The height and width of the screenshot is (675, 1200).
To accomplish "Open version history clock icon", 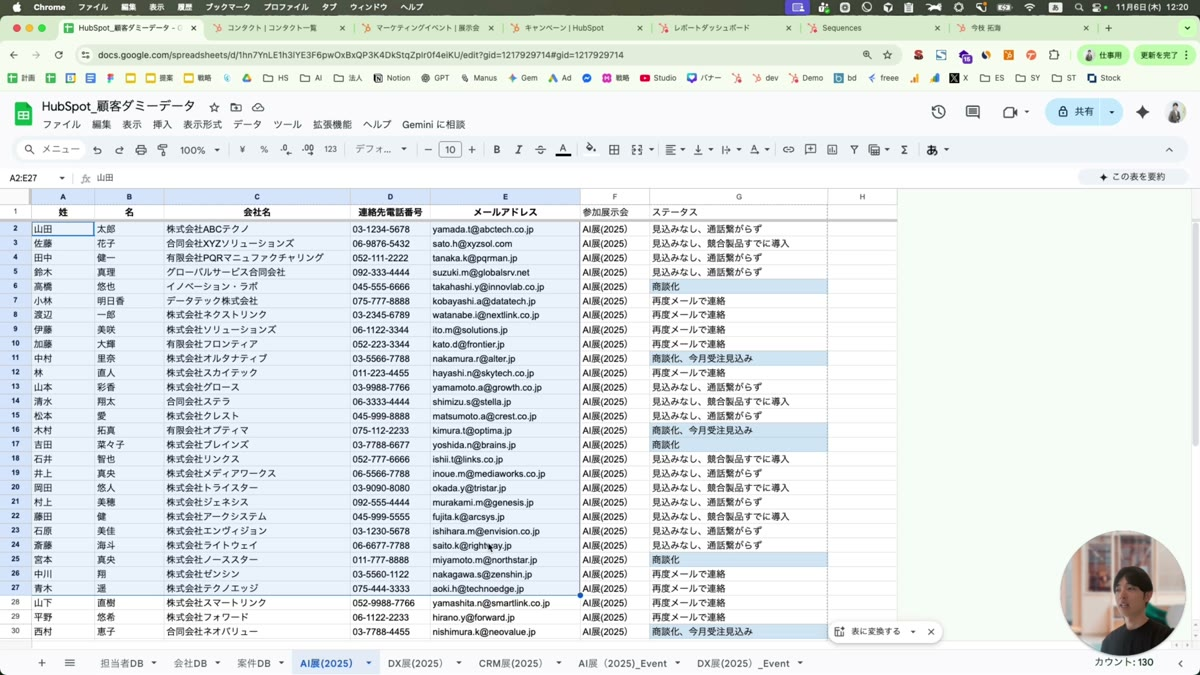I will pos(938,112).
